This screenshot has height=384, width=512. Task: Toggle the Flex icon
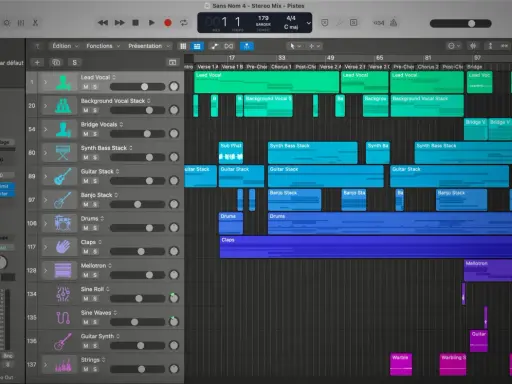click(x=229, y=46)
